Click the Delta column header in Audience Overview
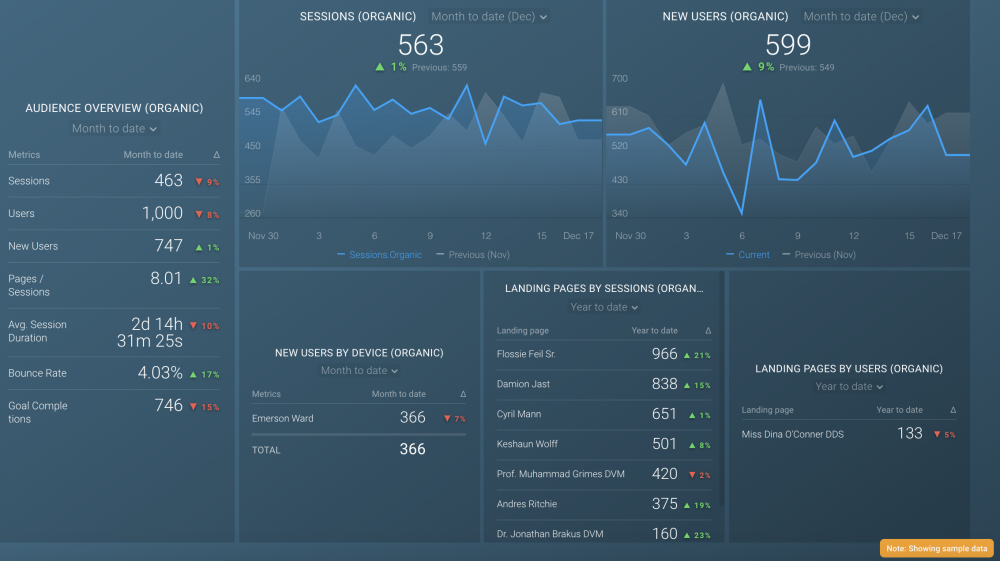This screenshot has width=1000, height=561. (217, 155)
